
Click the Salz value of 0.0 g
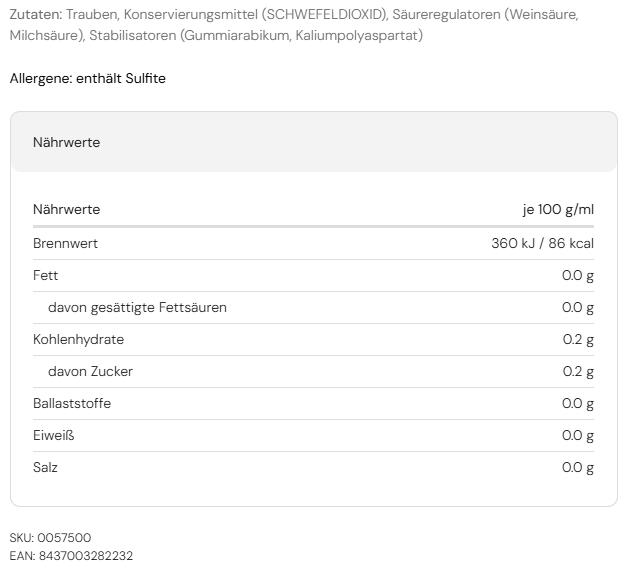coord(577,467)
